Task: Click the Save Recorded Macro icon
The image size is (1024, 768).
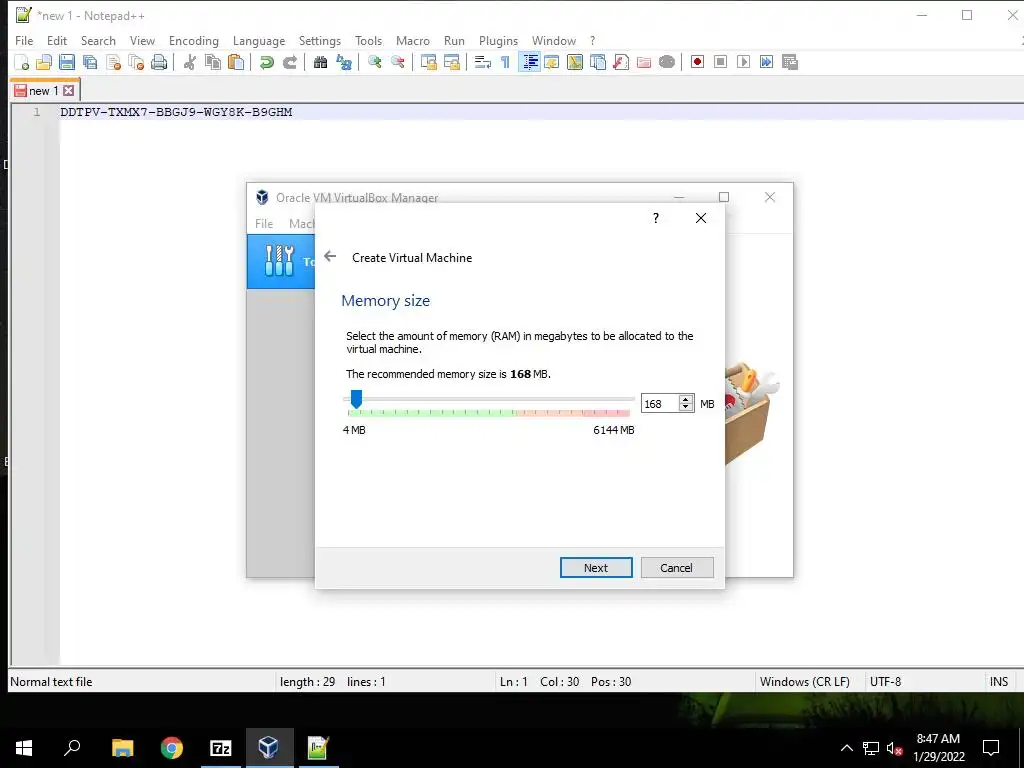Action: (790, 62)
